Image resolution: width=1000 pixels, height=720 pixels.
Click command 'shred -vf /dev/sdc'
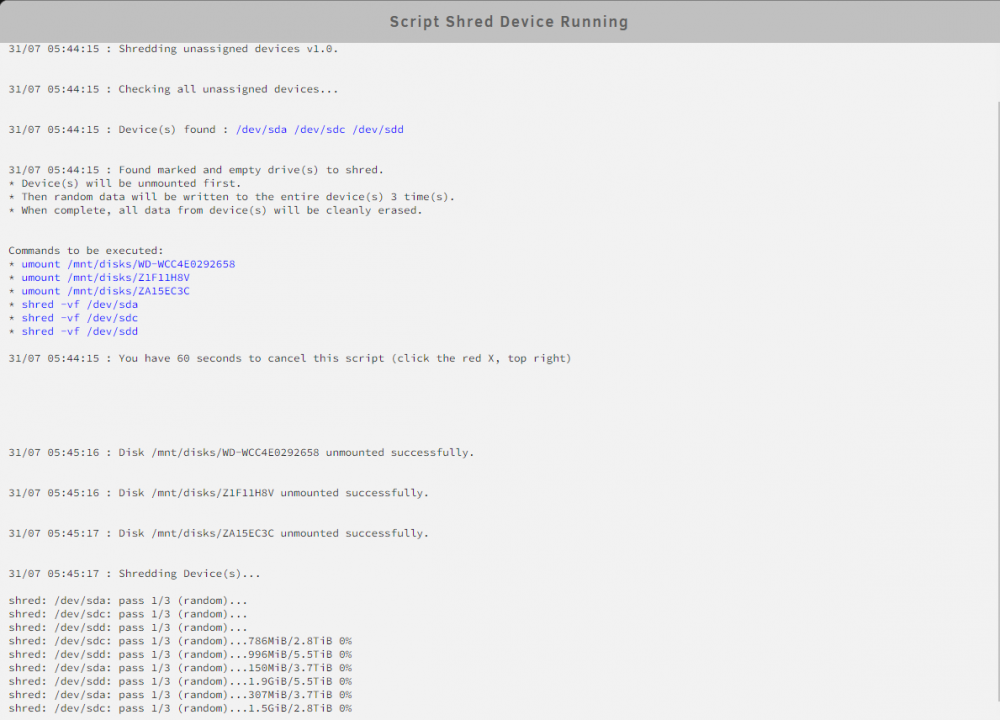pos(80,318)
